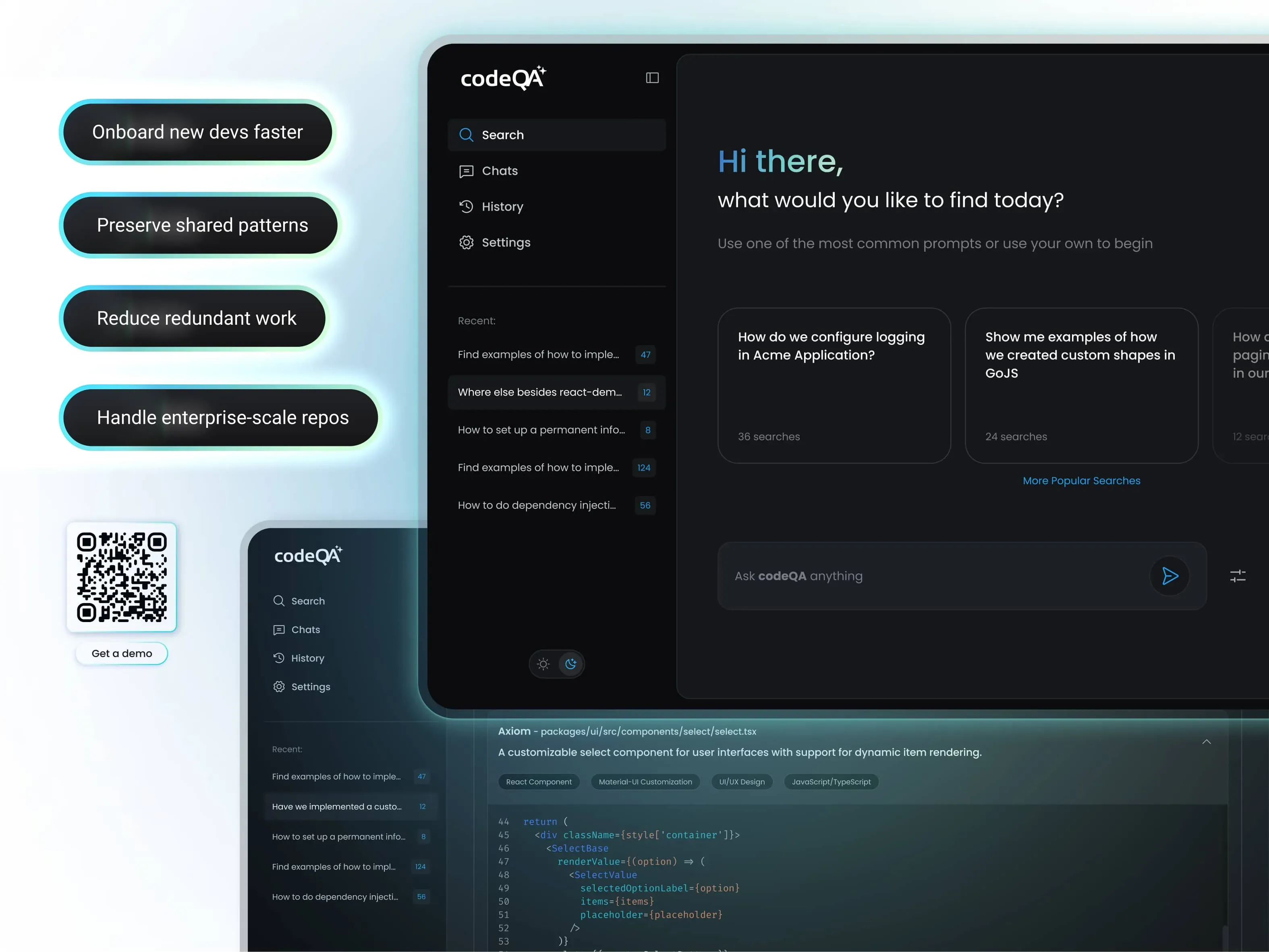
Task: Open Search in front window sidebar
Action: tap(556, 135)
